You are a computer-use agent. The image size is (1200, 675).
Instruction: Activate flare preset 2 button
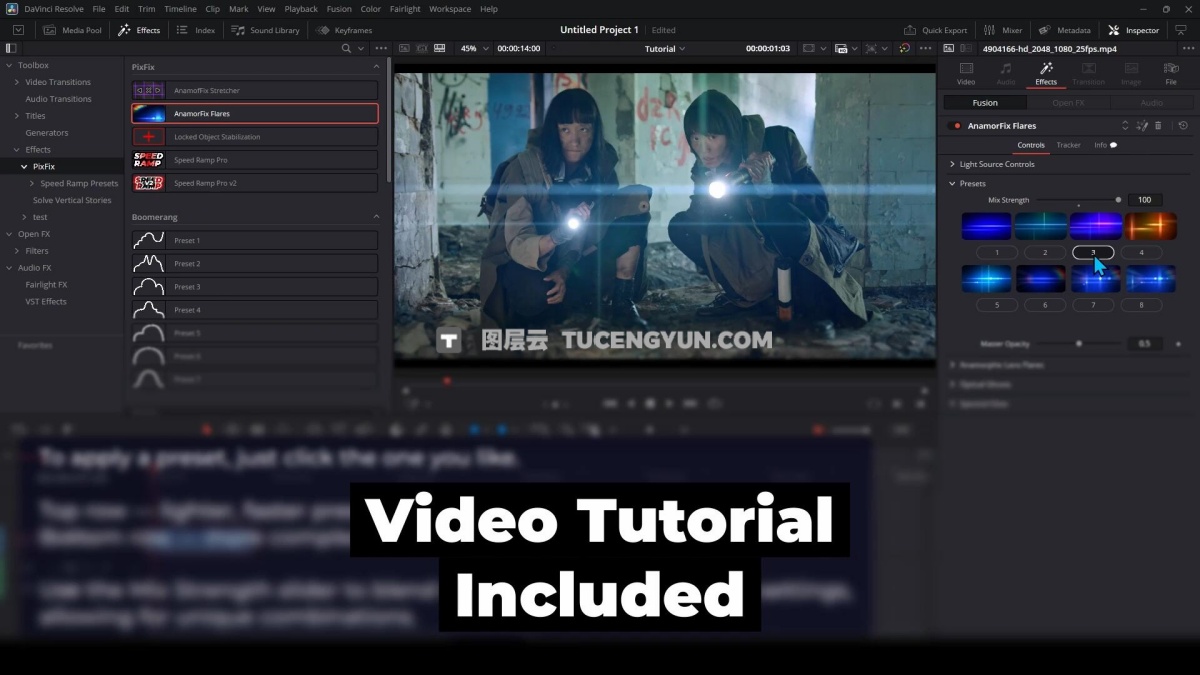(1045, 253)
